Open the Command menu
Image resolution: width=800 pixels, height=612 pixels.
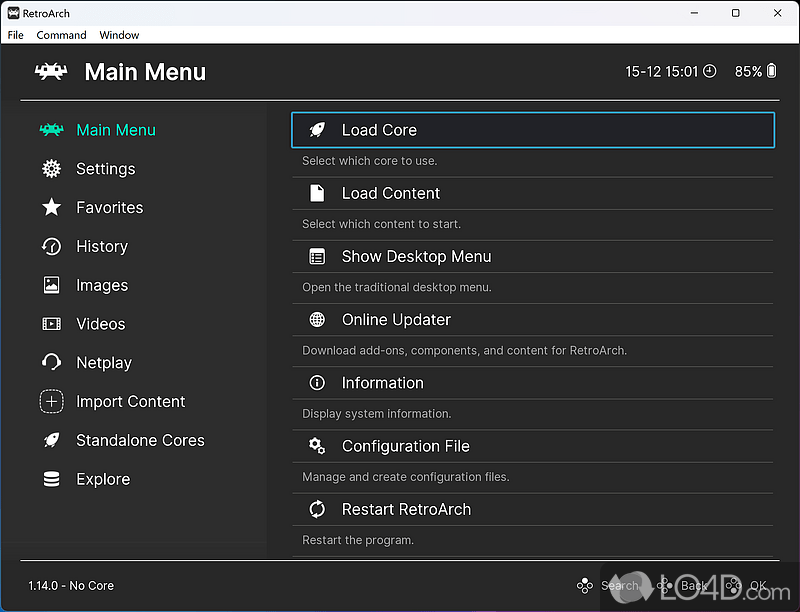61,35
